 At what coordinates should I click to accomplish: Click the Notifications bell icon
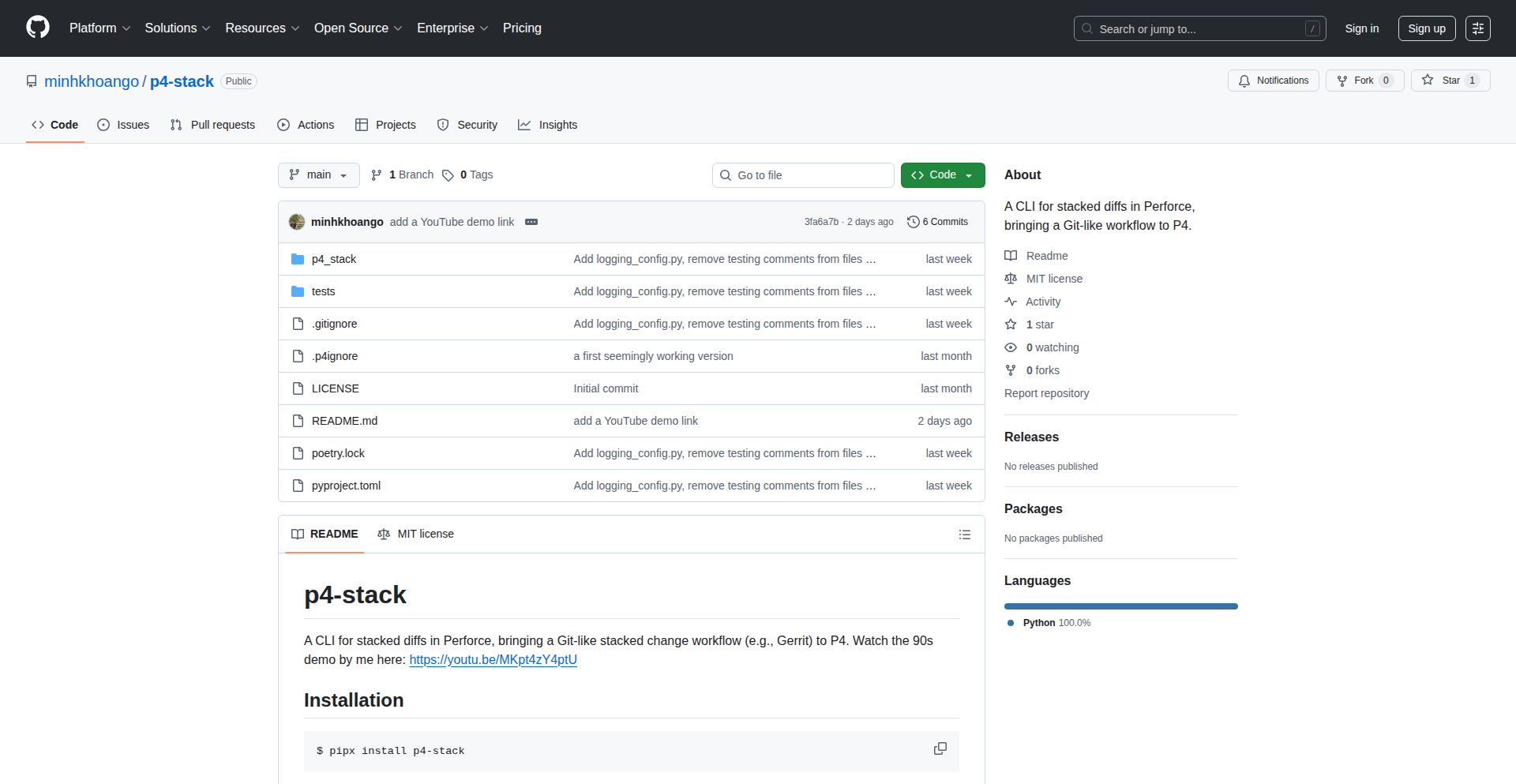pos(1244,81)
